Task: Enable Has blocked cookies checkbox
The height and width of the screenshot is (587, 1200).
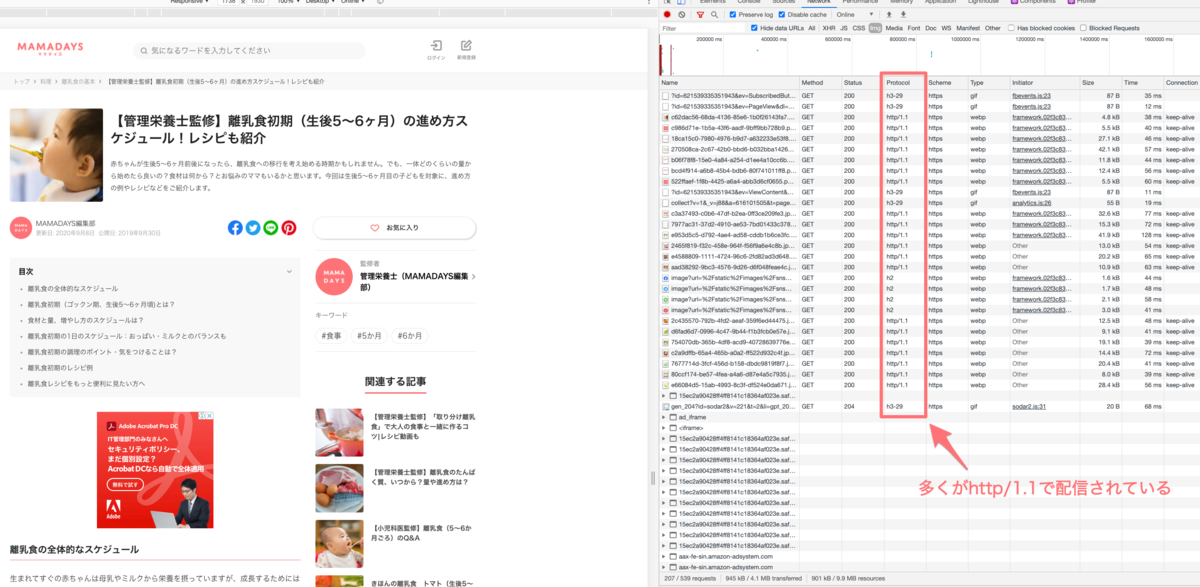Action: (x=1011, y=28)
